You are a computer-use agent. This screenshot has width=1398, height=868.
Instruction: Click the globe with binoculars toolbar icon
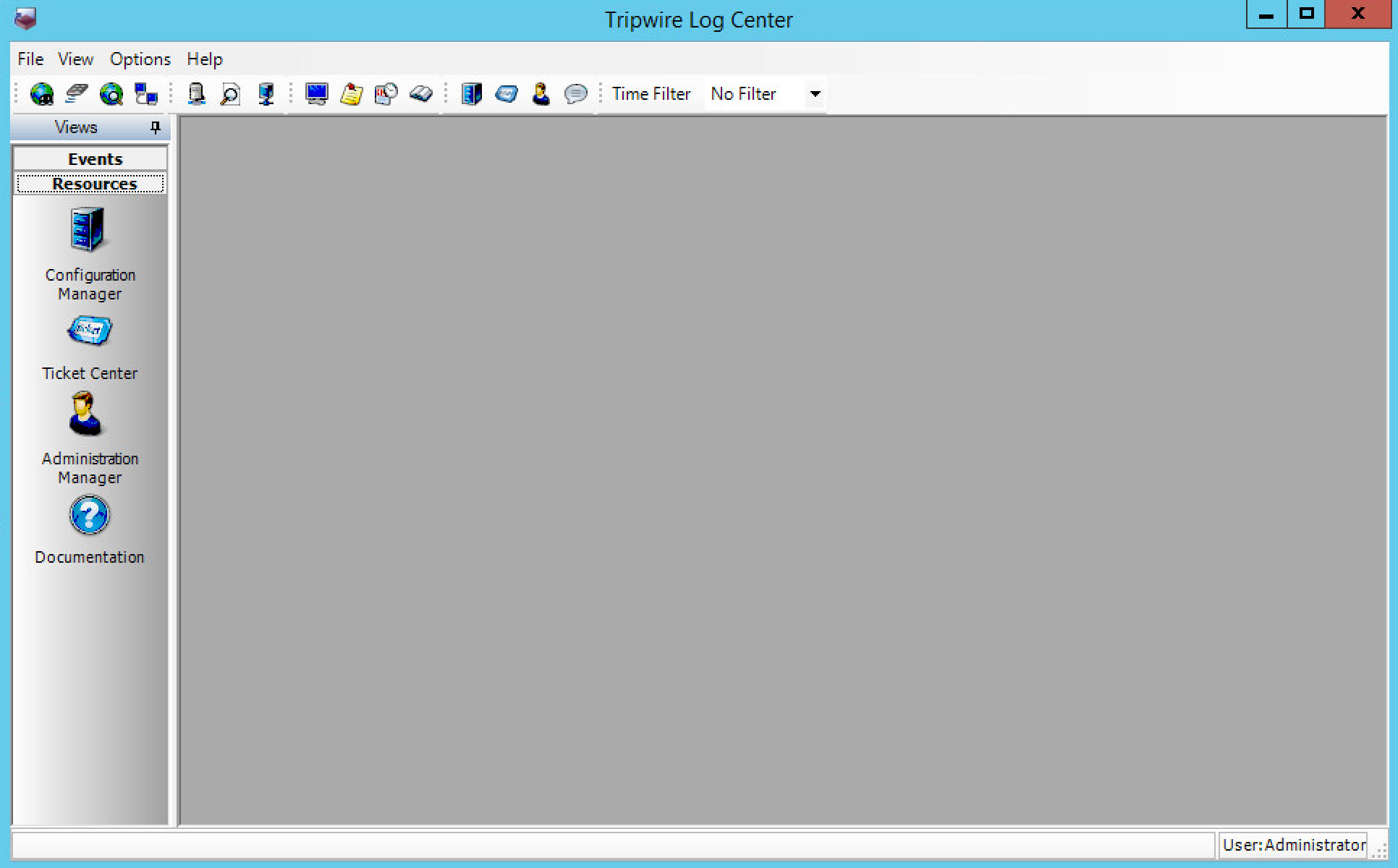coord(41,94)
